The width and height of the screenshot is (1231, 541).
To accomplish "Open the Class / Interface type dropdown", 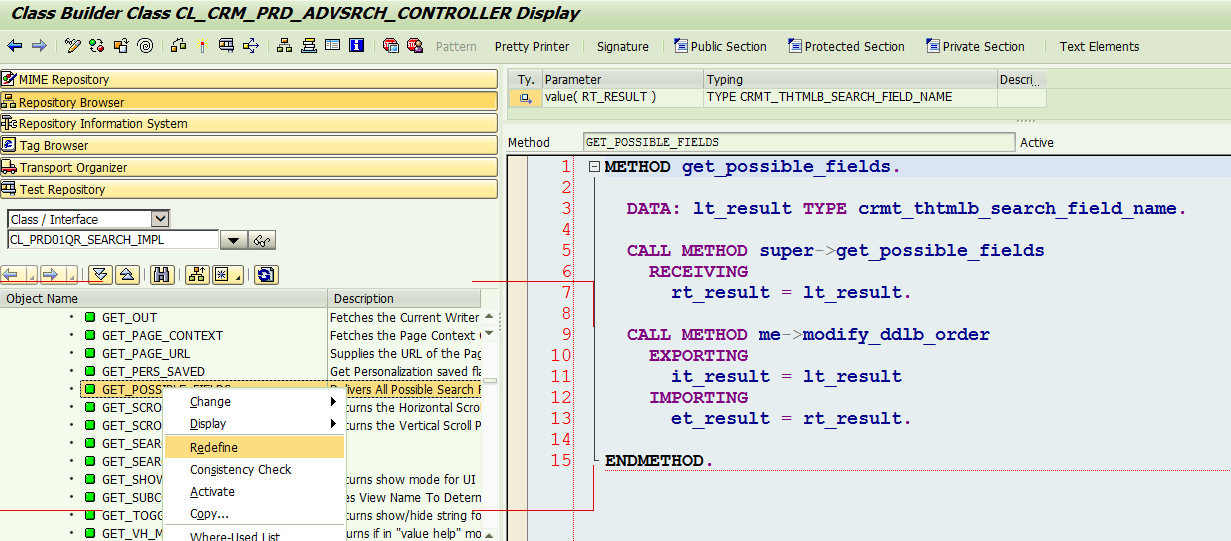I will [160, 219].
